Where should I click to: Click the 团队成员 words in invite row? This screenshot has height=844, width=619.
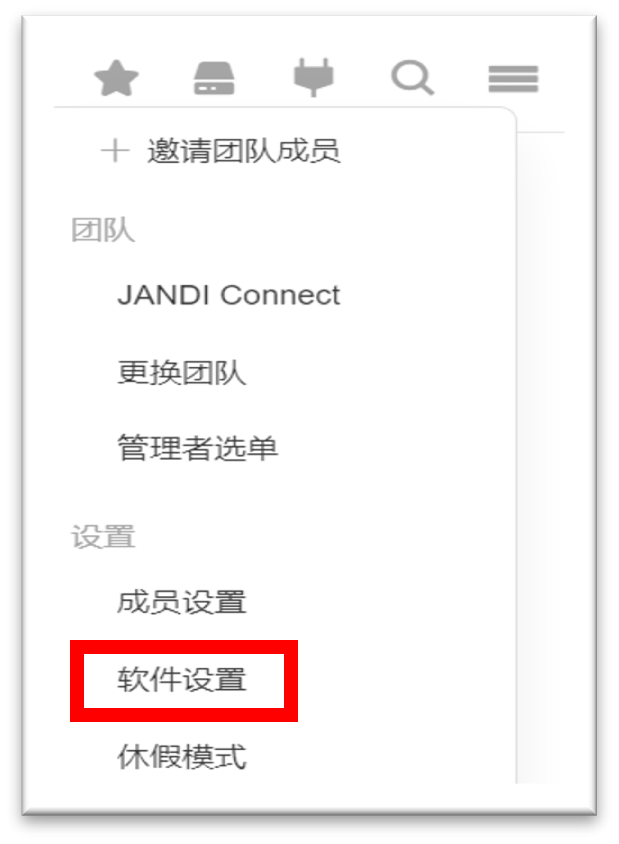pos(276,151)
